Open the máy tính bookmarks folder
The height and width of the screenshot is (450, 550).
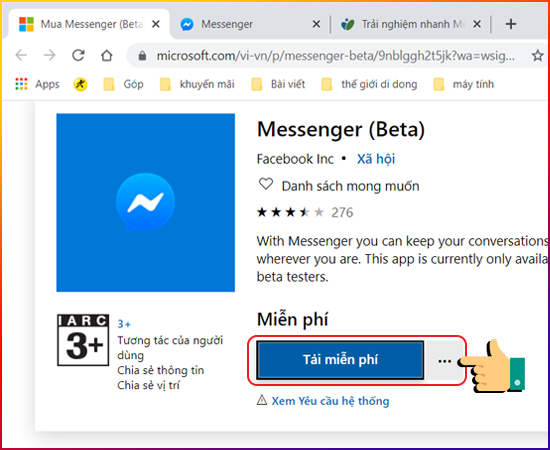coord(463,84)
